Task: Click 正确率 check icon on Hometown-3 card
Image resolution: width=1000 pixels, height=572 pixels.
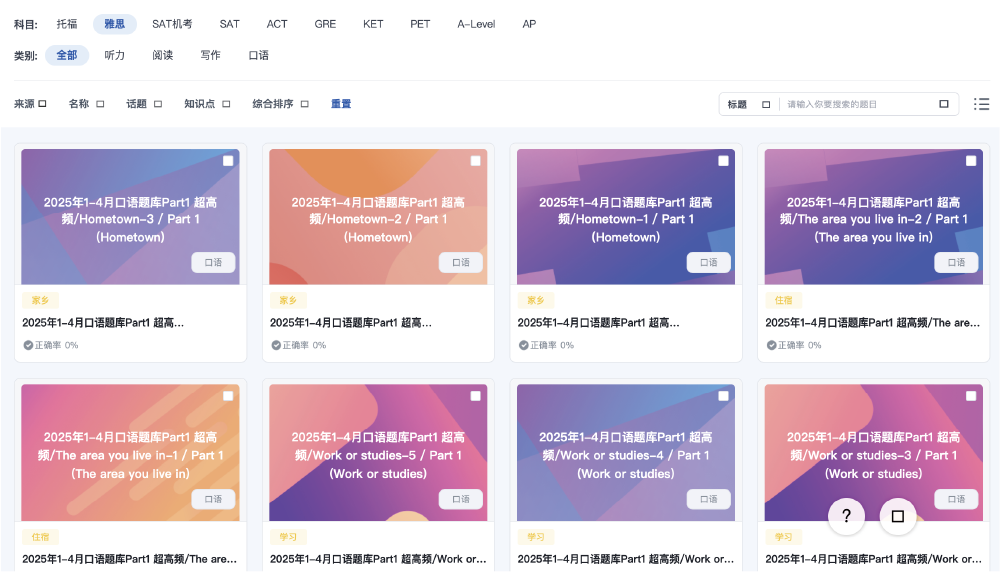Action: click(28, 345)
